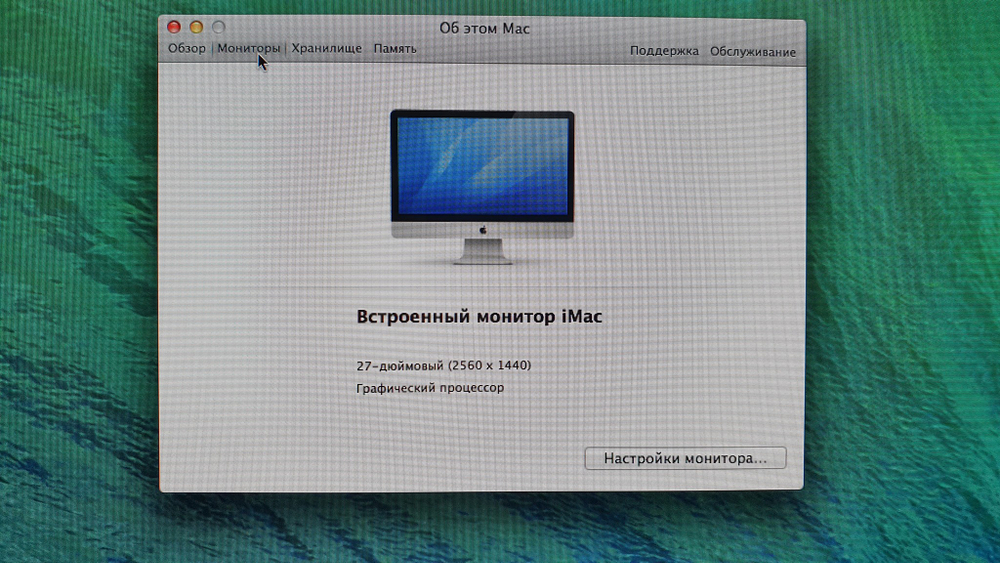Click the Графический процессор label
The image size is (1000, 563).
click(430, 388)
